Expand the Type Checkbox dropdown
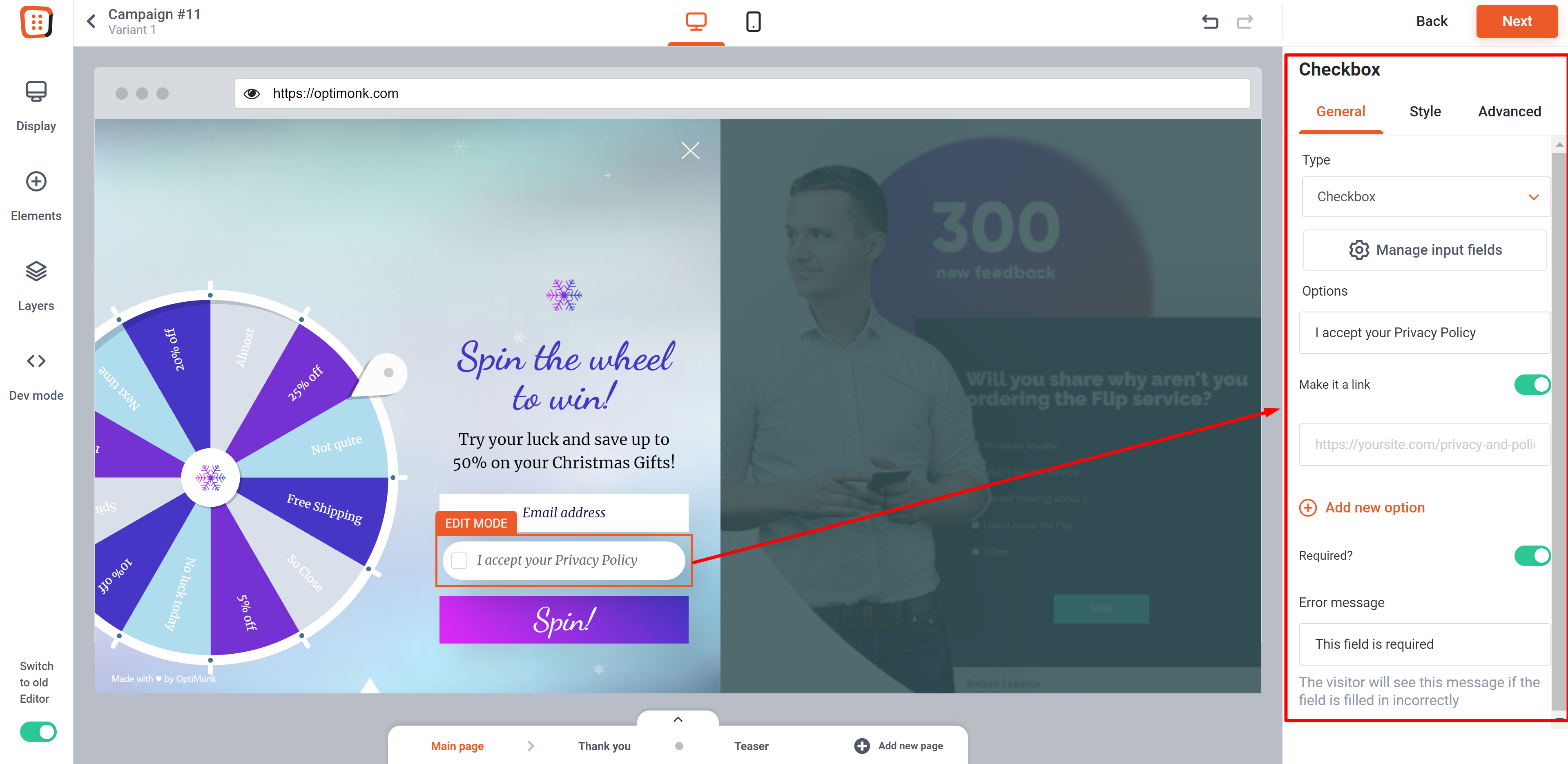 tap(1425, 197)
